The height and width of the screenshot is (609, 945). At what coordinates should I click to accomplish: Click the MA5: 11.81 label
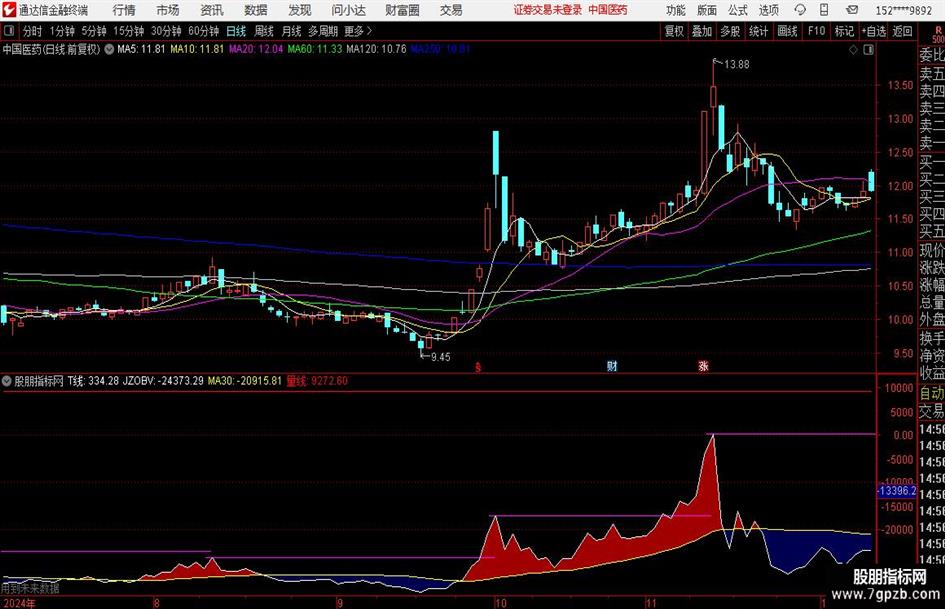tap(141, 49)
